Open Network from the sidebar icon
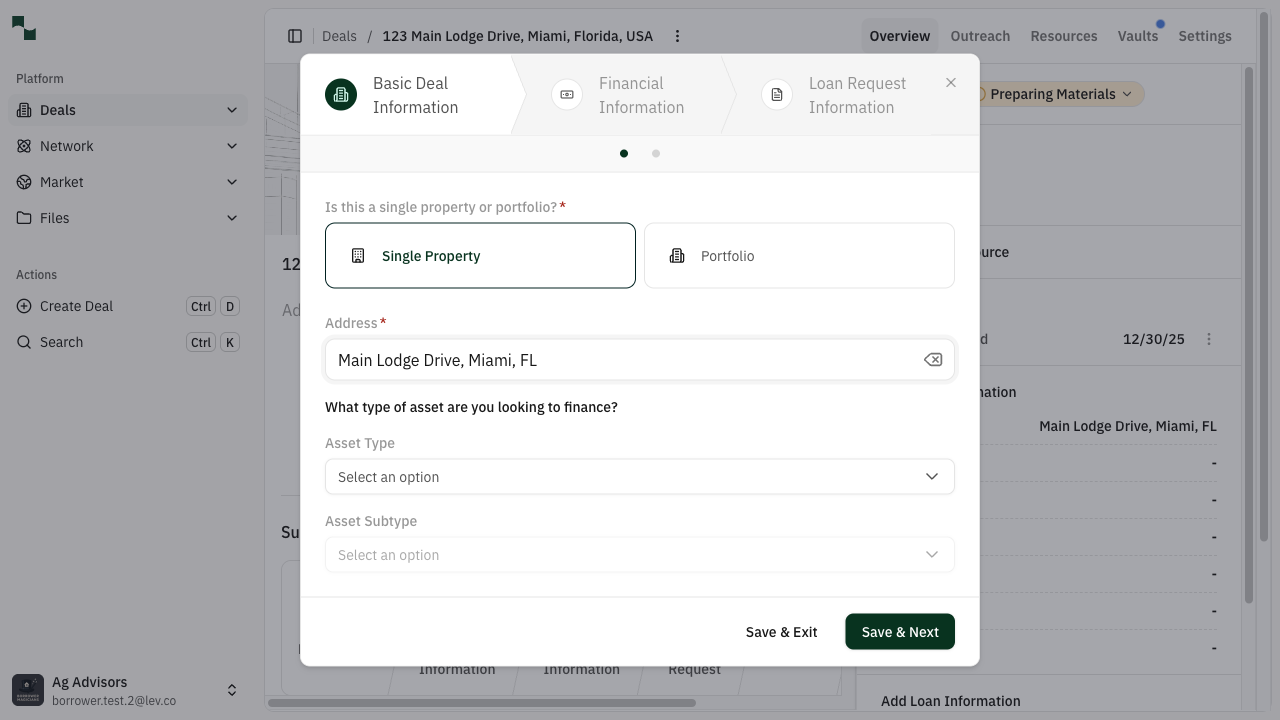1280x720 pixels. (x=22, y=146)
